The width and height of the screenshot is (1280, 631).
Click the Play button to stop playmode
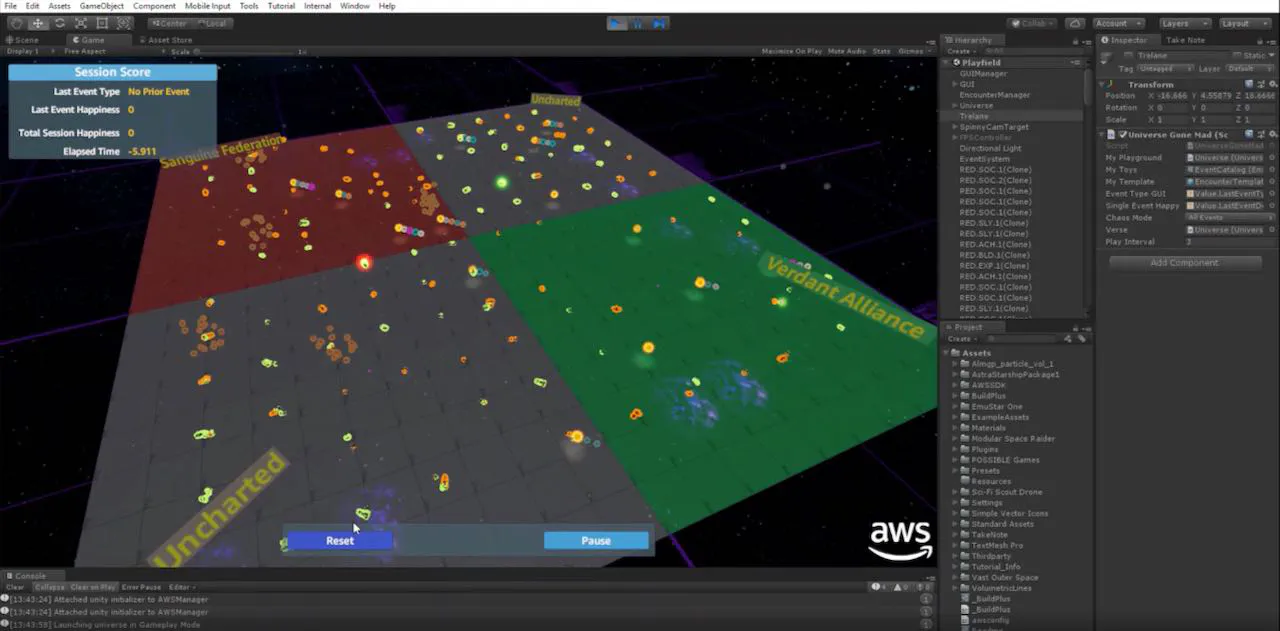[x=617, y=23]
